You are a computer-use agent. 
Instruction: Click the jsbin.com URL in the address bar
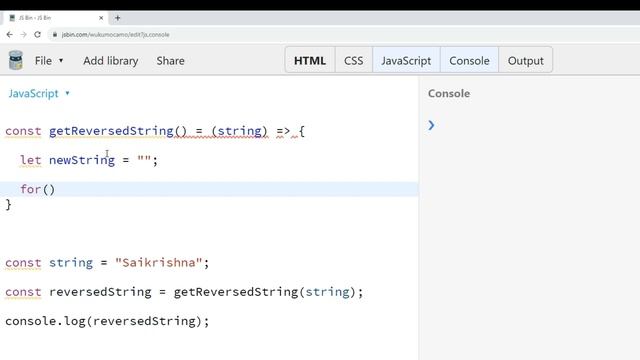pos(116,35)
